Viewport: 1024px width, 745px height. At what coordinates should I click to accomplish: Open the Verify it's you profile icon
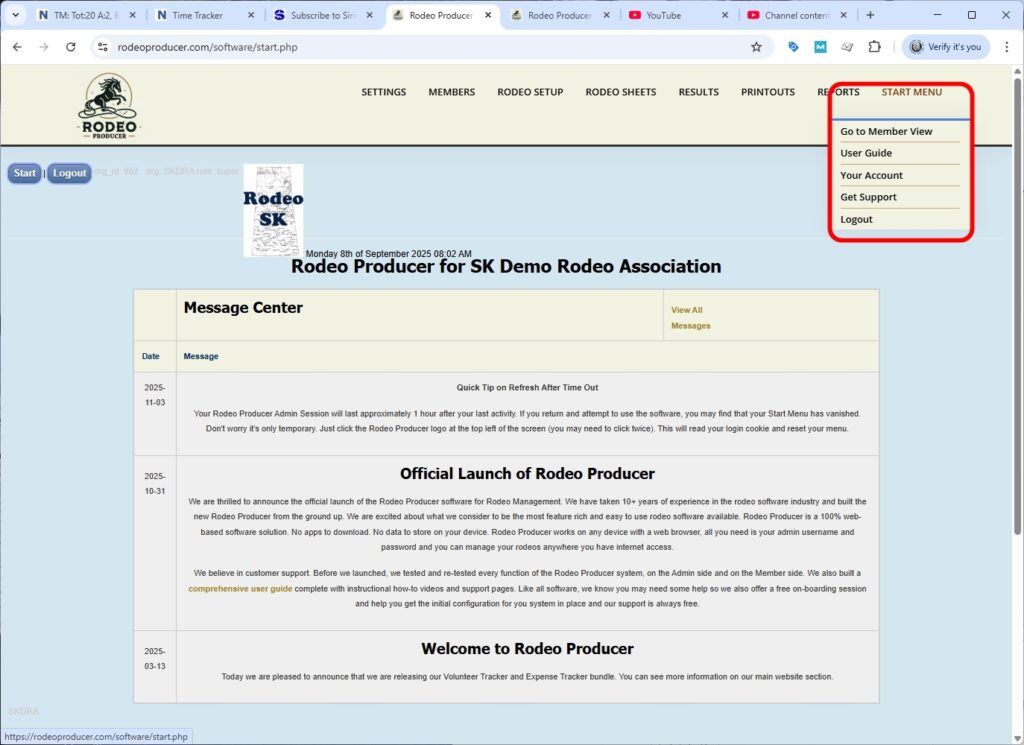pyautogui.click(x=944, y=46)
